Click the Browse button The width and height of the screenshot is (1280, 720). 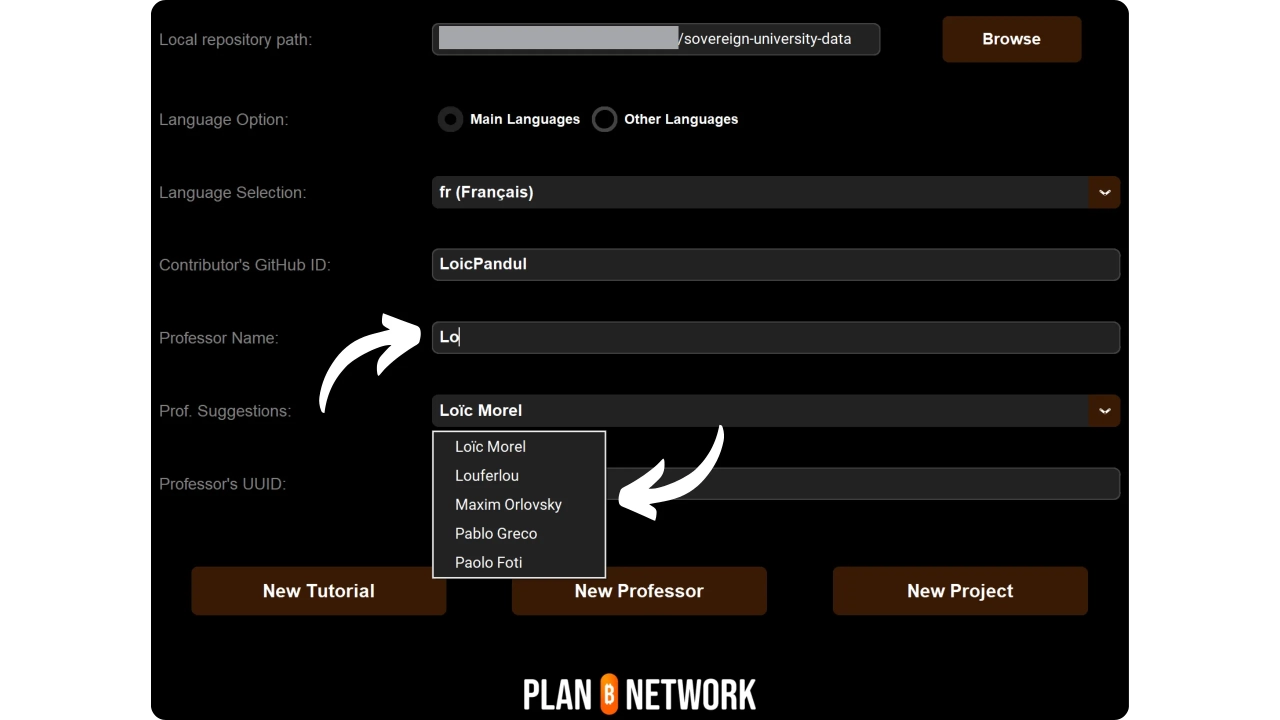coord(1011,39)
